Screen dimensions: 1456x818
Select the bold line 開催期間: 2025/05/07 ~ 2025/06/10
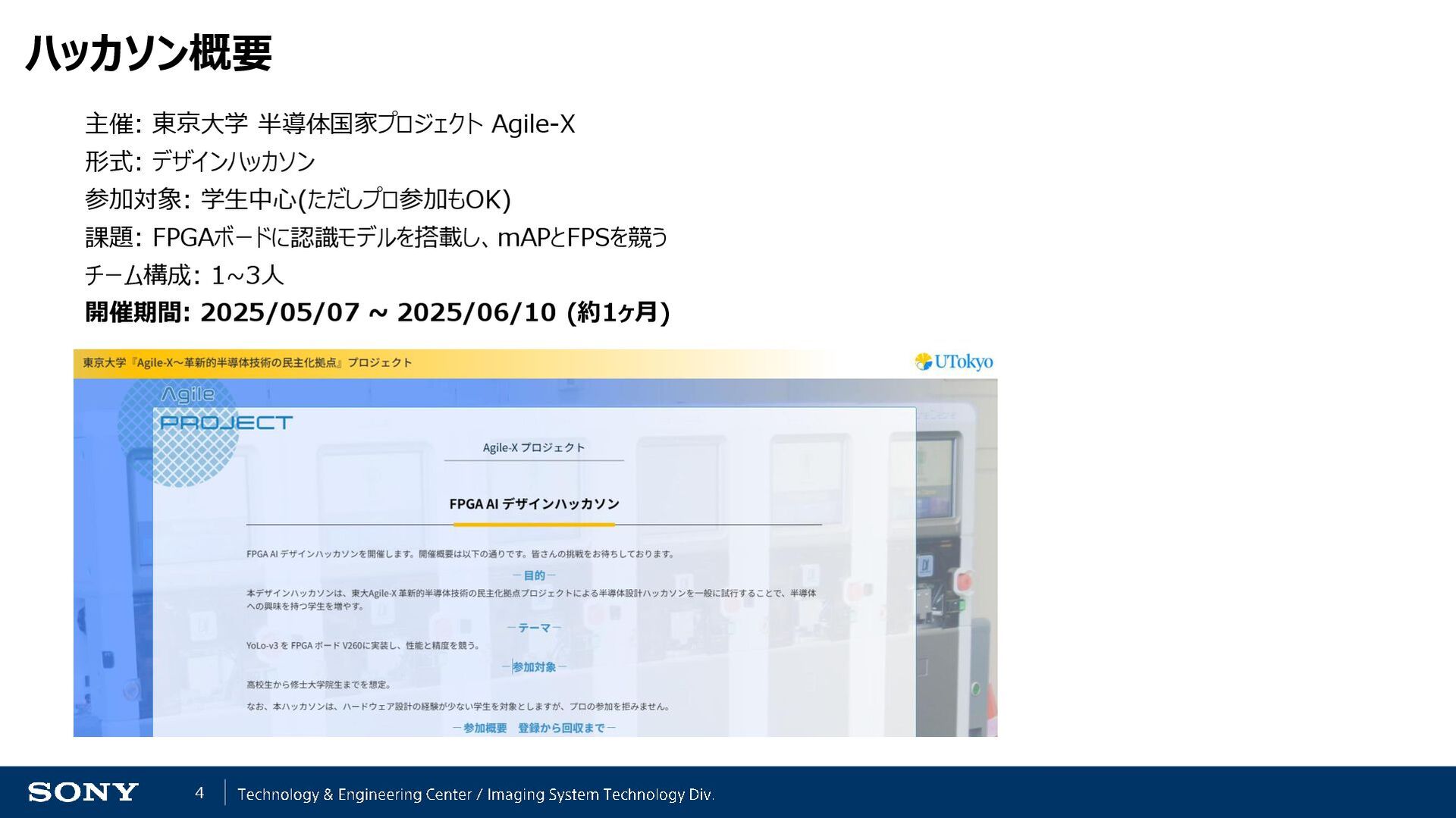378,312
